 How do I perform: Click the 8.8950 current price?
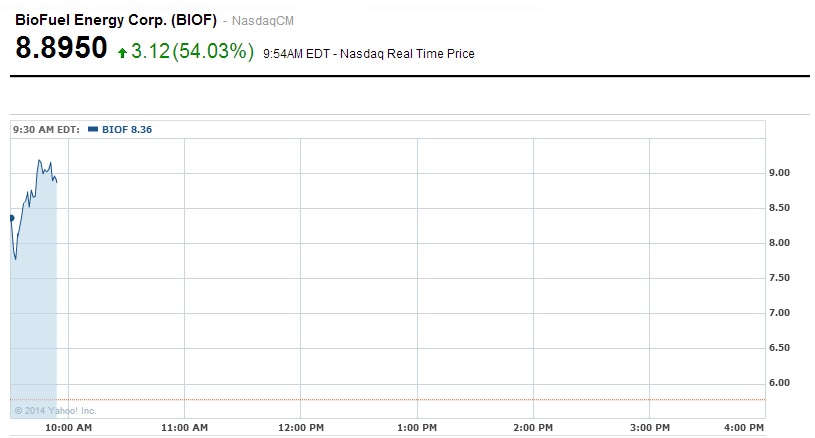[x=60, y=49]
